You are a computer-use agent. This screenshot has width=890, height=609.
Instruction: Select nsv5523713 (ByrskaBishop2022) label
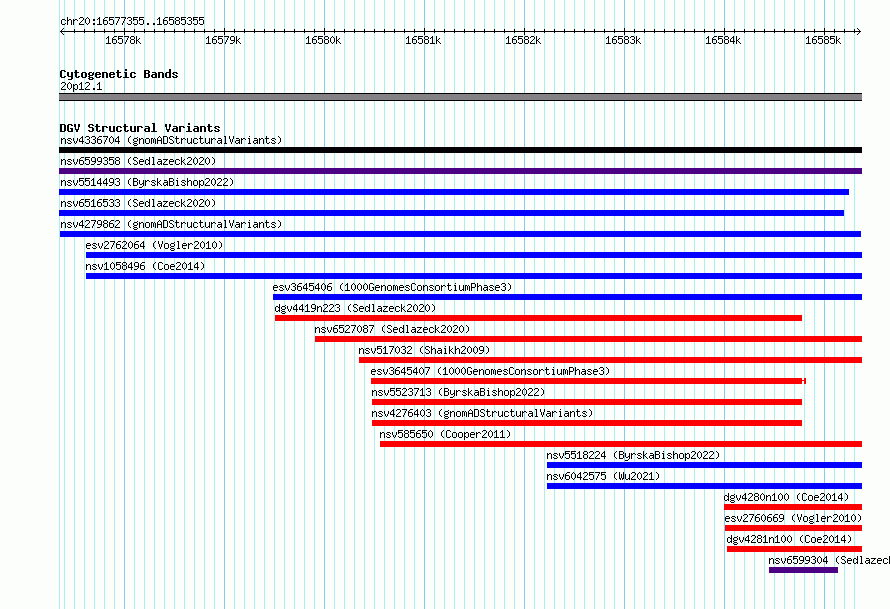click(458, 392)
